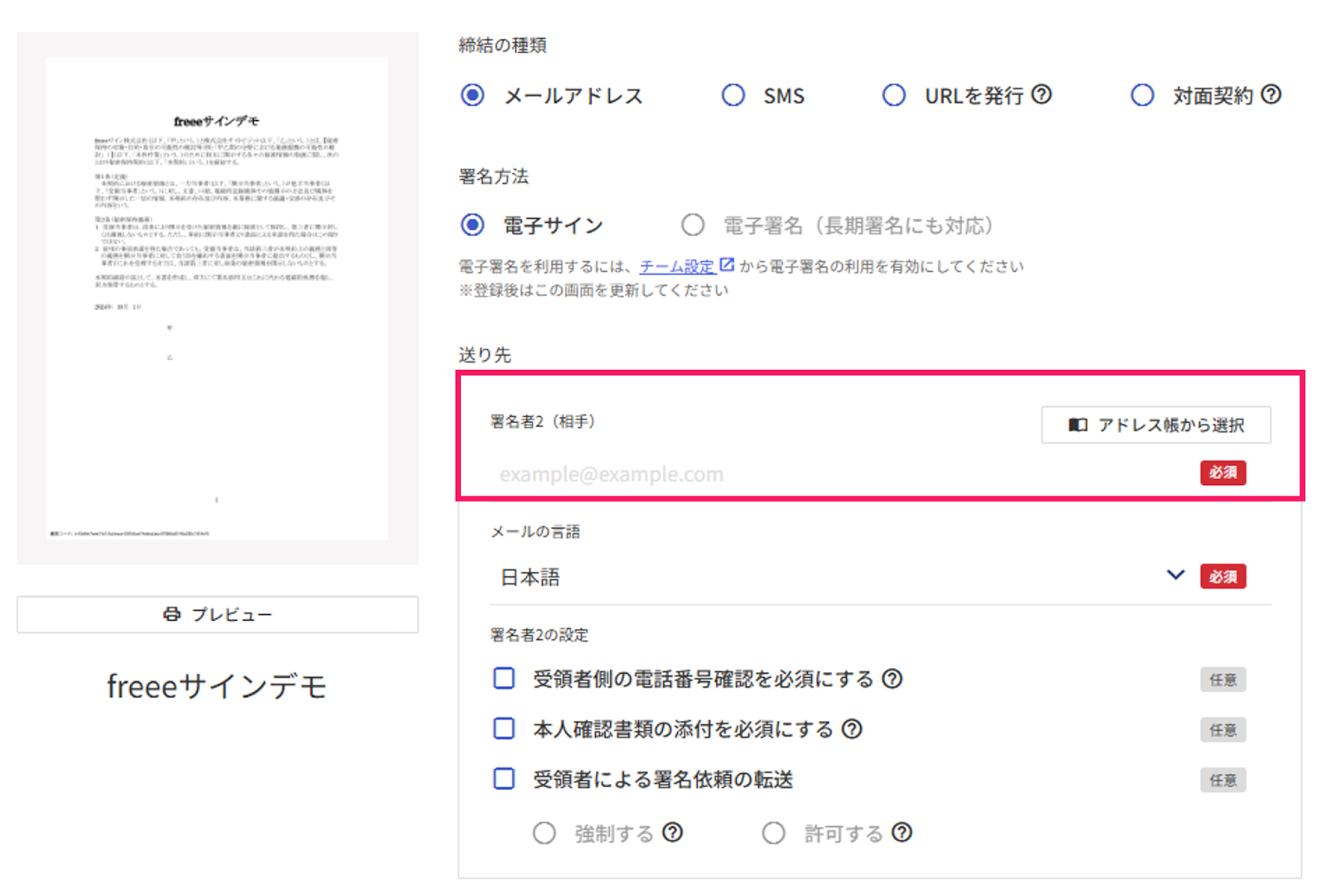The image size is (1326, 896).
Task: Click the ※登録後はこの画面を更新してください note
Action: pos(594,290)
